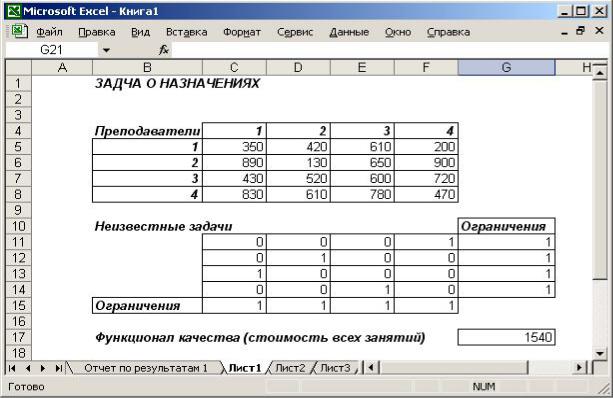Viewport: 613px width, 398px height.
Task: Click the Select All corner button
Action: pos(18,67)
